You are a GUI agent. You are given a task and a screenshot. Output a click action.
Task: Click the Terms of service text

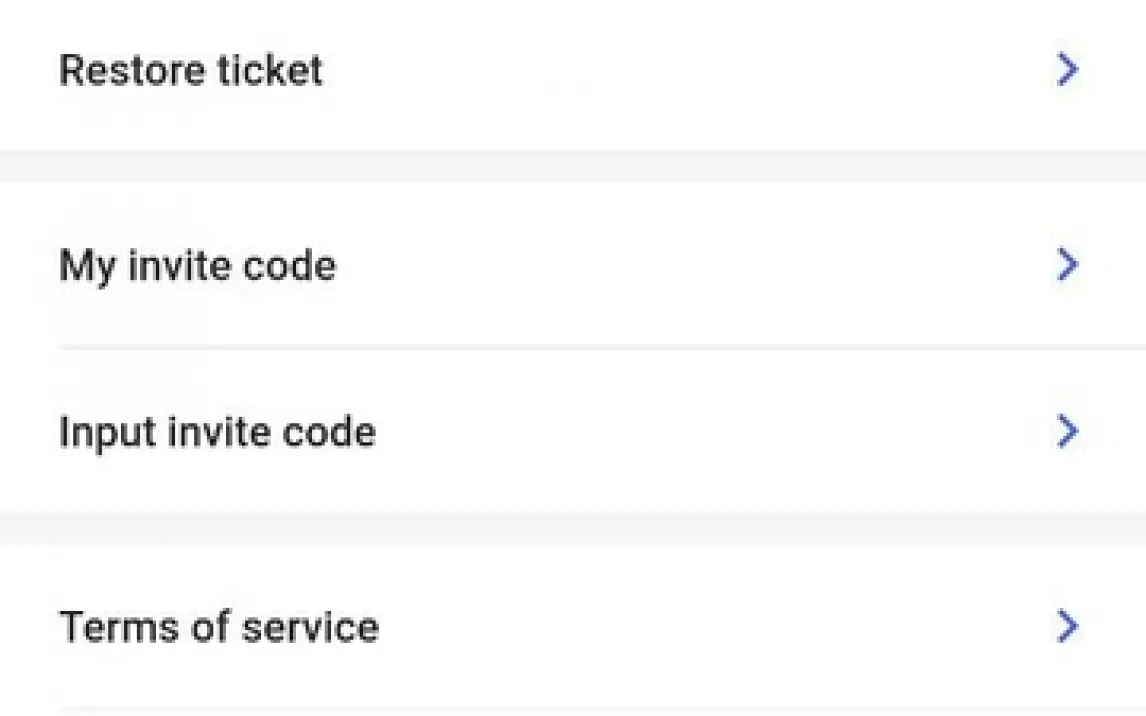(x=219, y=628)
